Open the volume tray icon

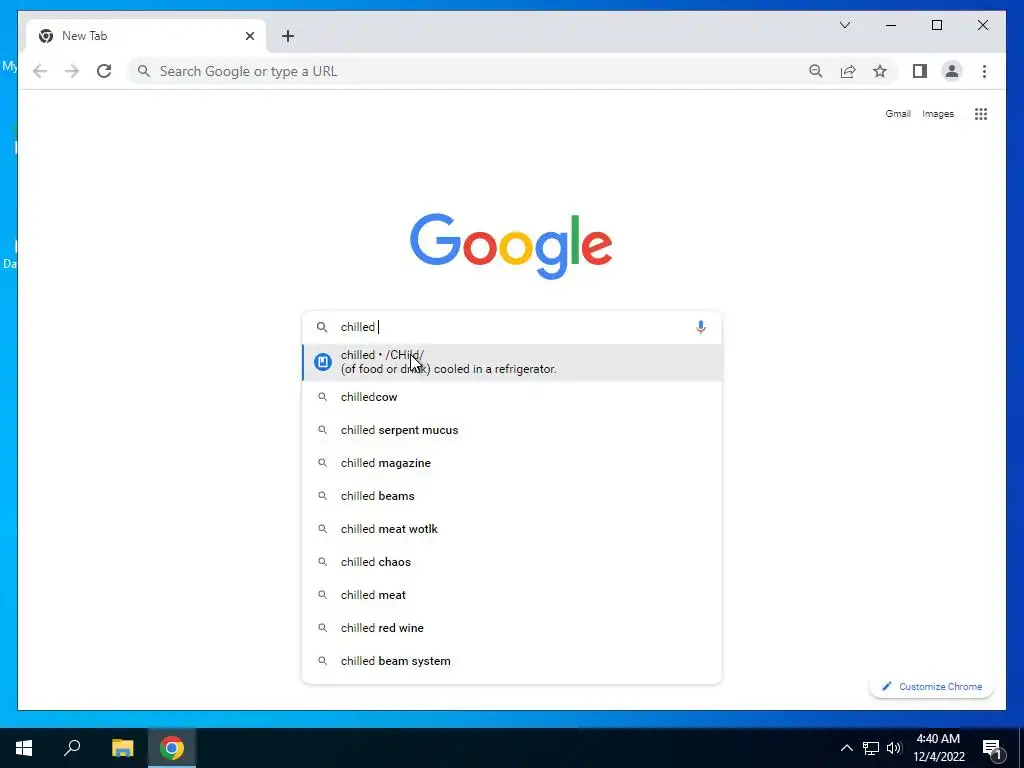tap(894, 748)
